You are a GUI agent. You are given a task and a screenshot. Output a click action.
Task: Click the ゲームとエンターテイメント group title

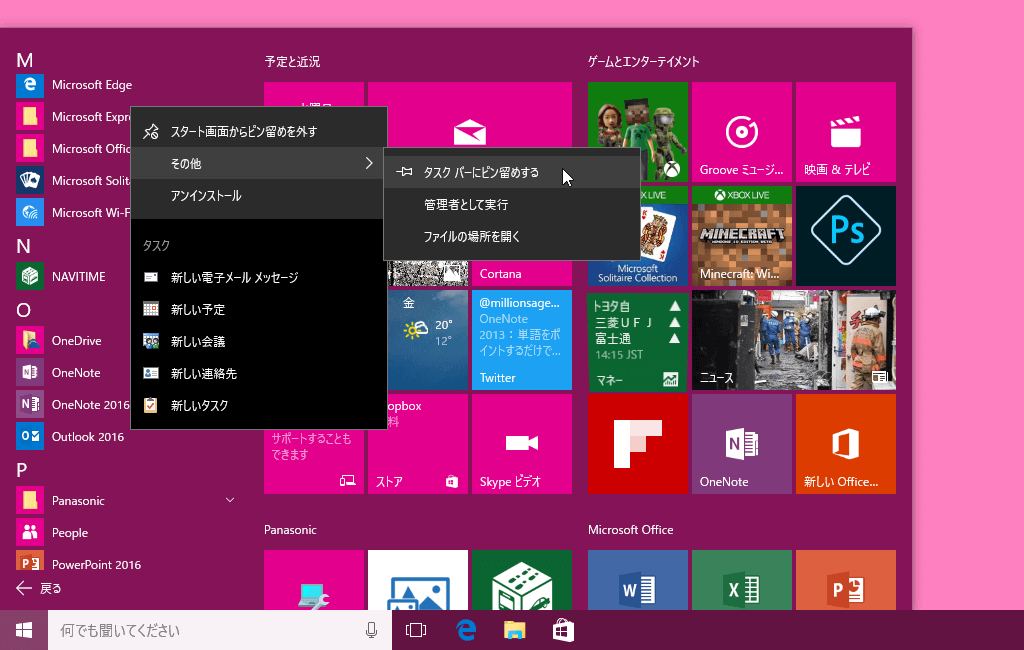click(x=643, y=61)
